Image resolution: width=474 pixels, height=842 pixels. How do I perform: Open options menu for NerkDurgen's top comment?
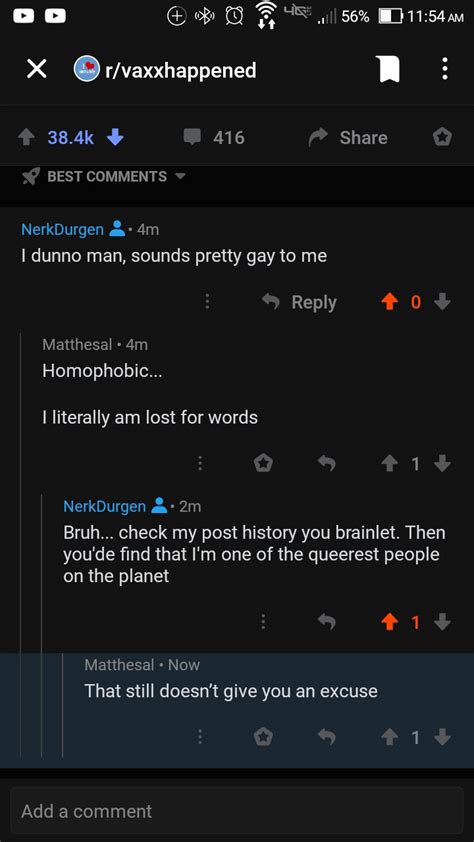coord(207,302)
